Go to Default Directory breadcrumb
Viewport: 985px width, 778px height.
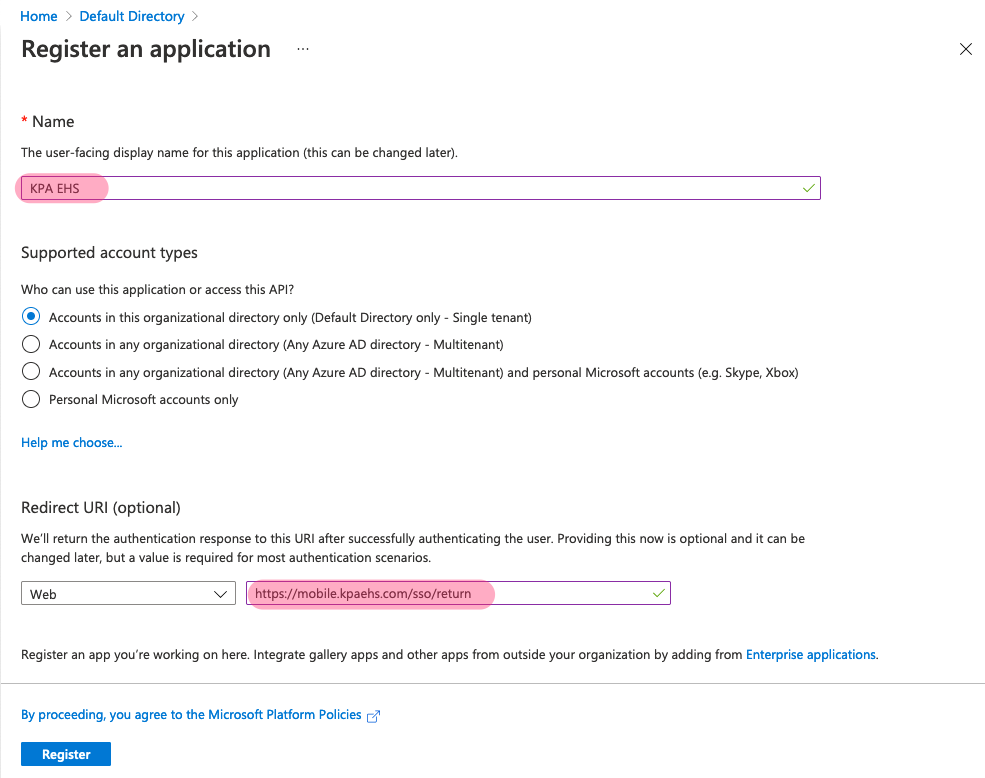tap(132, 16)
